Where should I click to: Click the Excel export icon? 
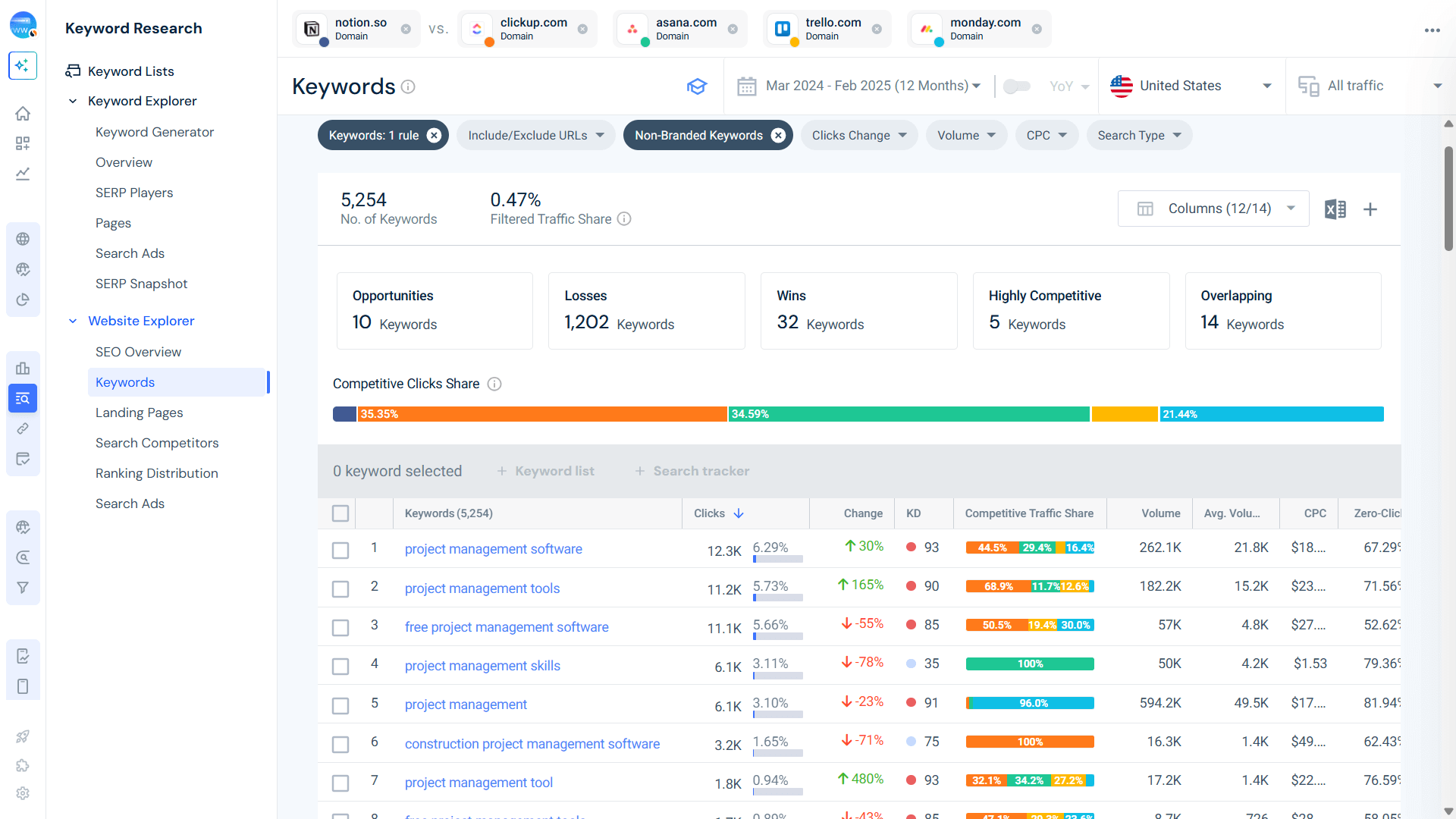[x=1335, y=209]
